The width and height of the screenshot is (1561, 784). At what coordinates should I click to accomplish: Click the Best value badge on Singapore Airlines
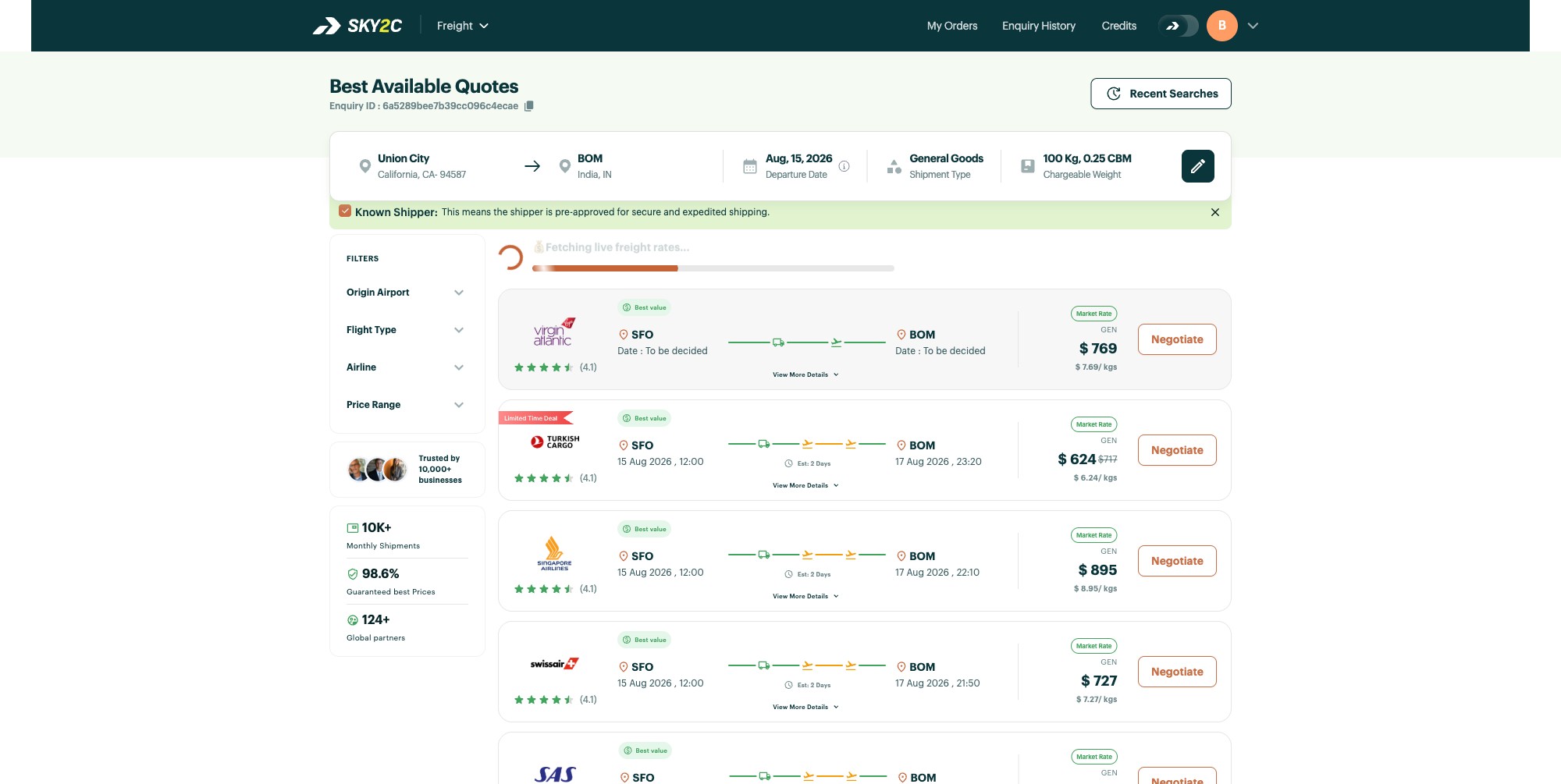point(645,529)
